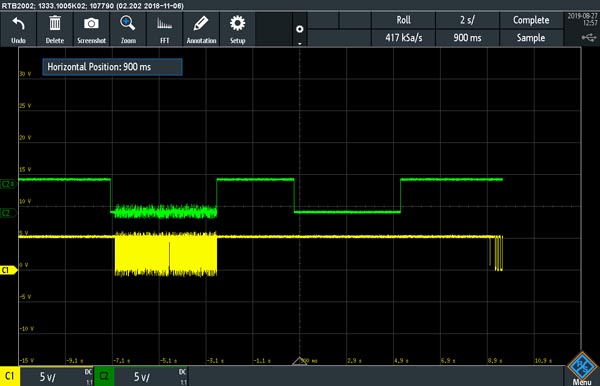
Task: Click the 417 kSa/s sample rate field
Action: click(x=403, y=38)
